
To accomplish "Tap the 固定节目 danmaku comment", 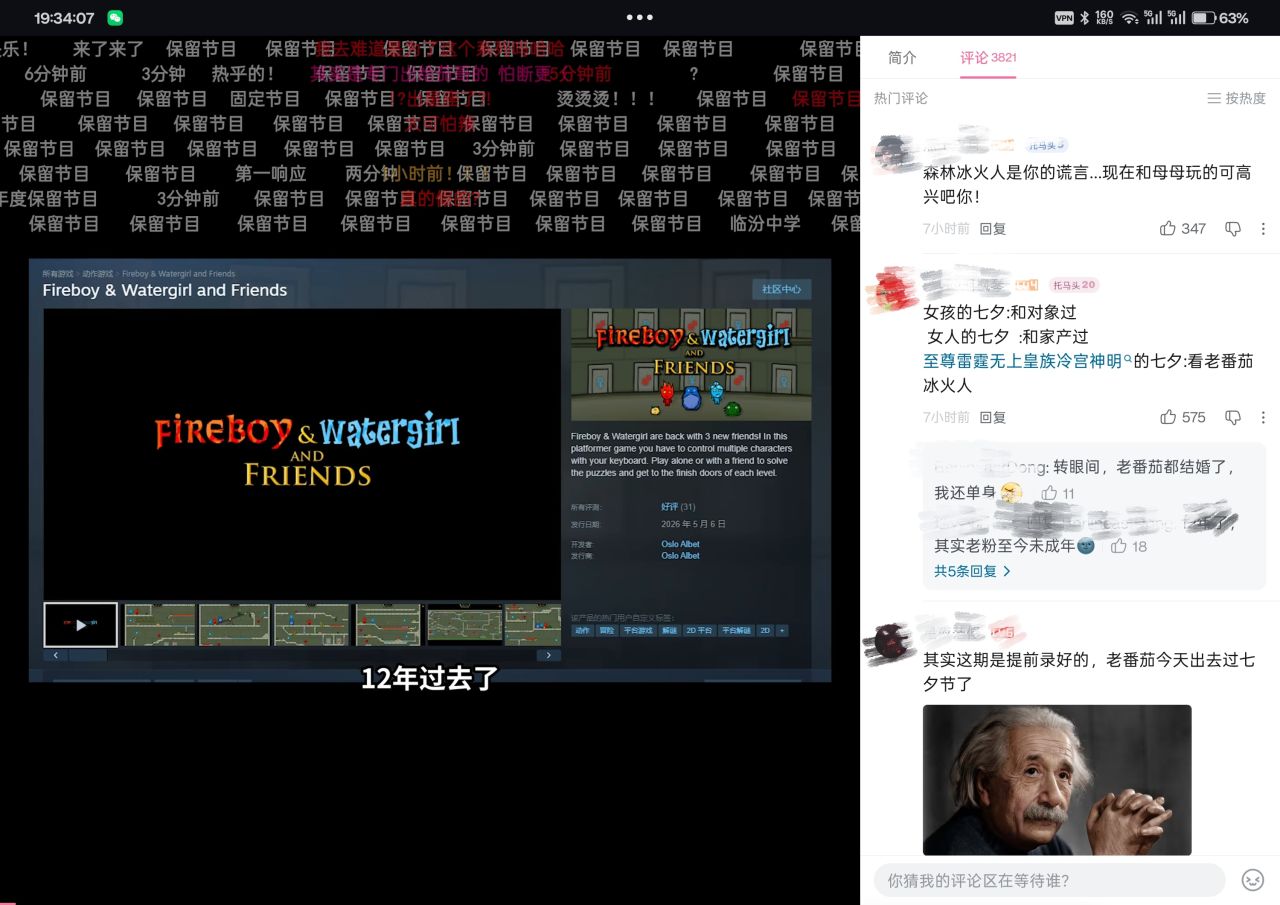I will pos(265,99).
